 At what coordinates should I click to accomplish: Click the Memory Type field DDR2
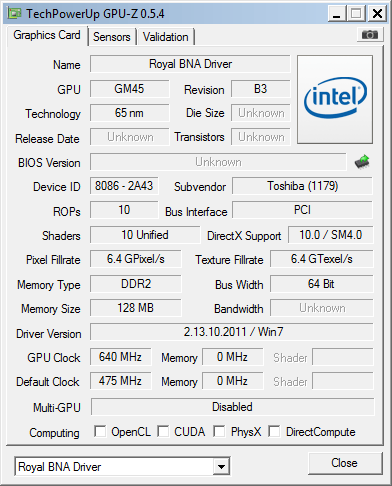point(136,284)
